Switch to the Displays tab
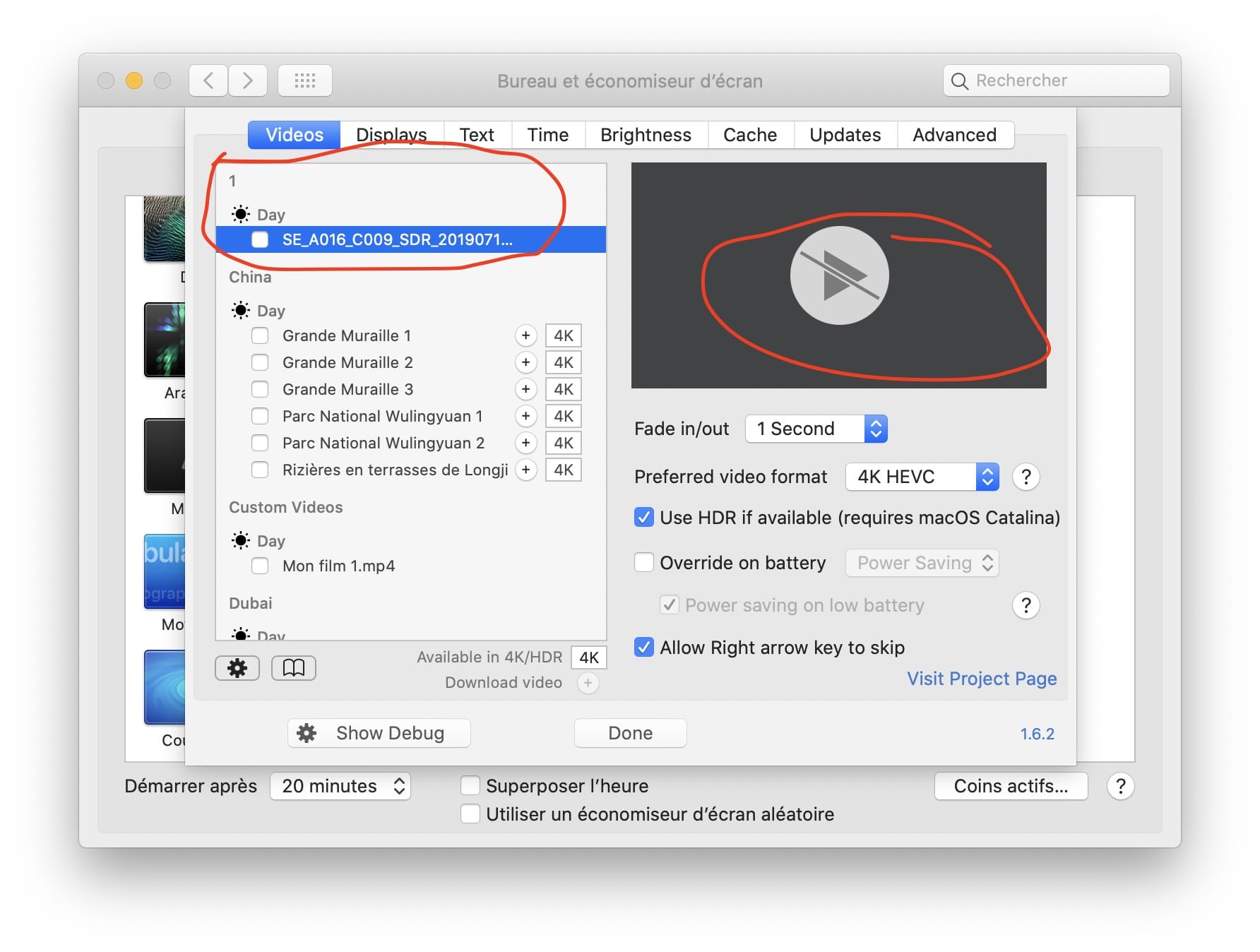Screen dimensions: 1260x952 click(391, 135)
